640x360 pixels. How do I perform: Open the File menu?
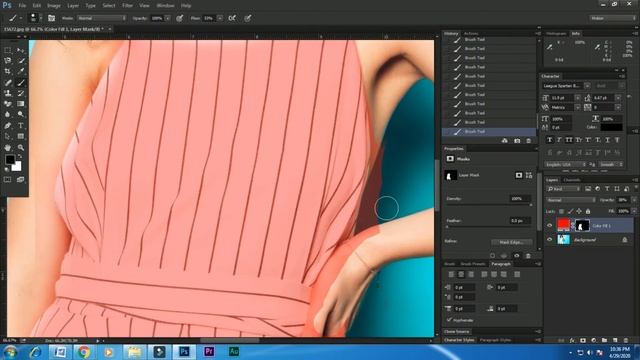click(22, 6)
